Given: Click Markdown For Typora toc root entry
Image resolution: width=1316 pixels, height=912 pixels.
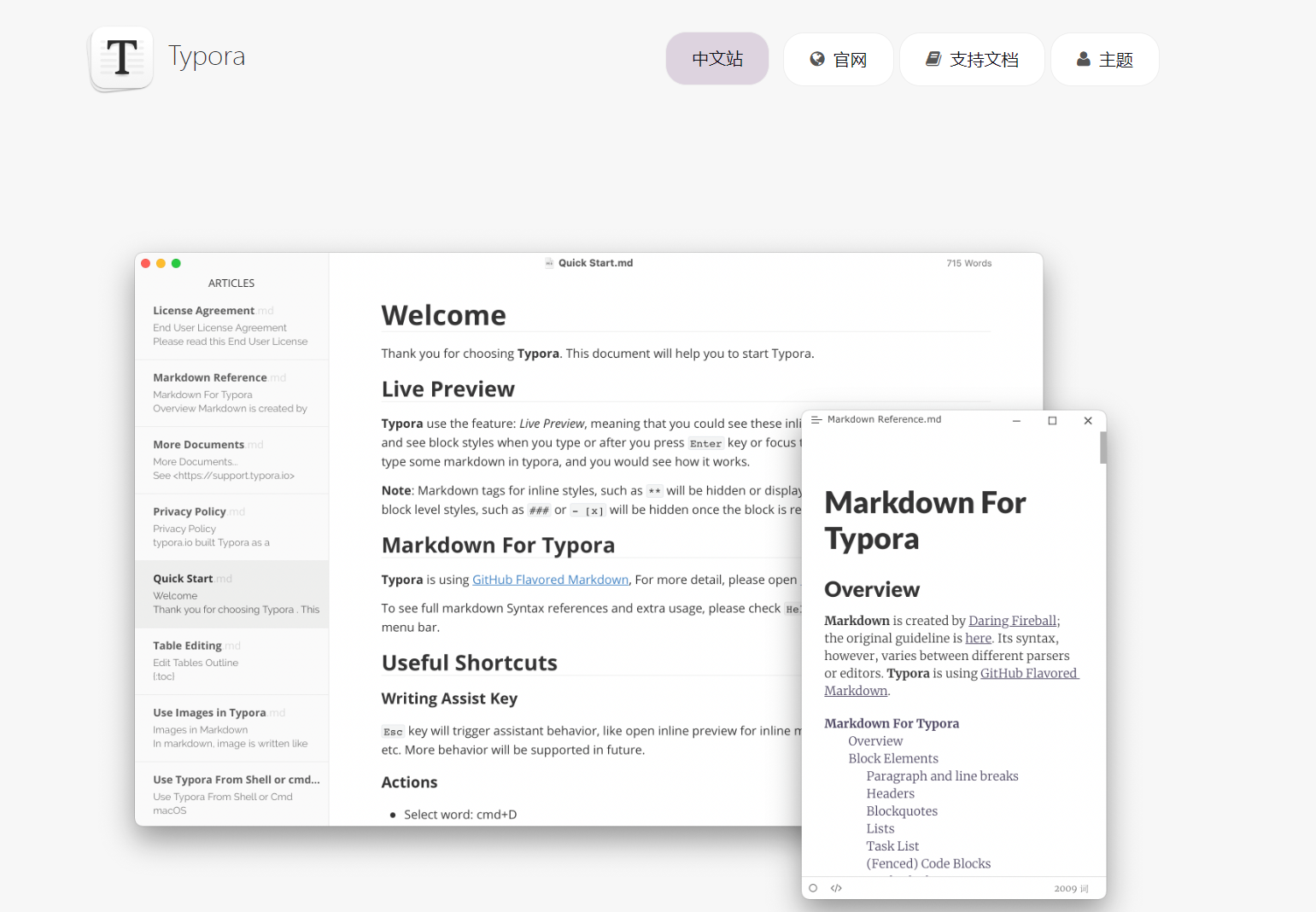Looking at the screenshot, I should point(892,723).
